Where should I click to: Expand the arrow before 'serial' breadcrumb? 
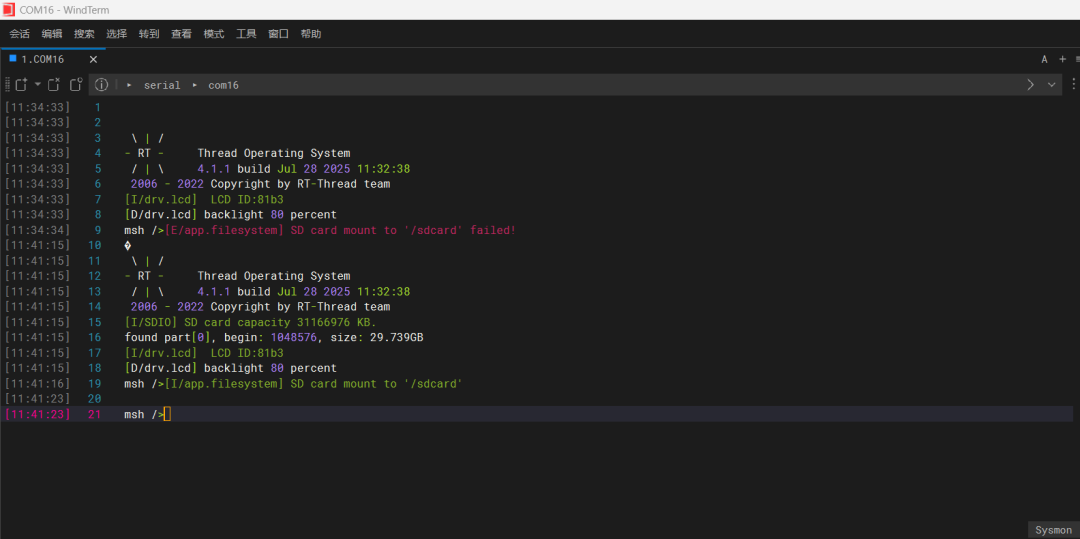click(x=129, y=85)
